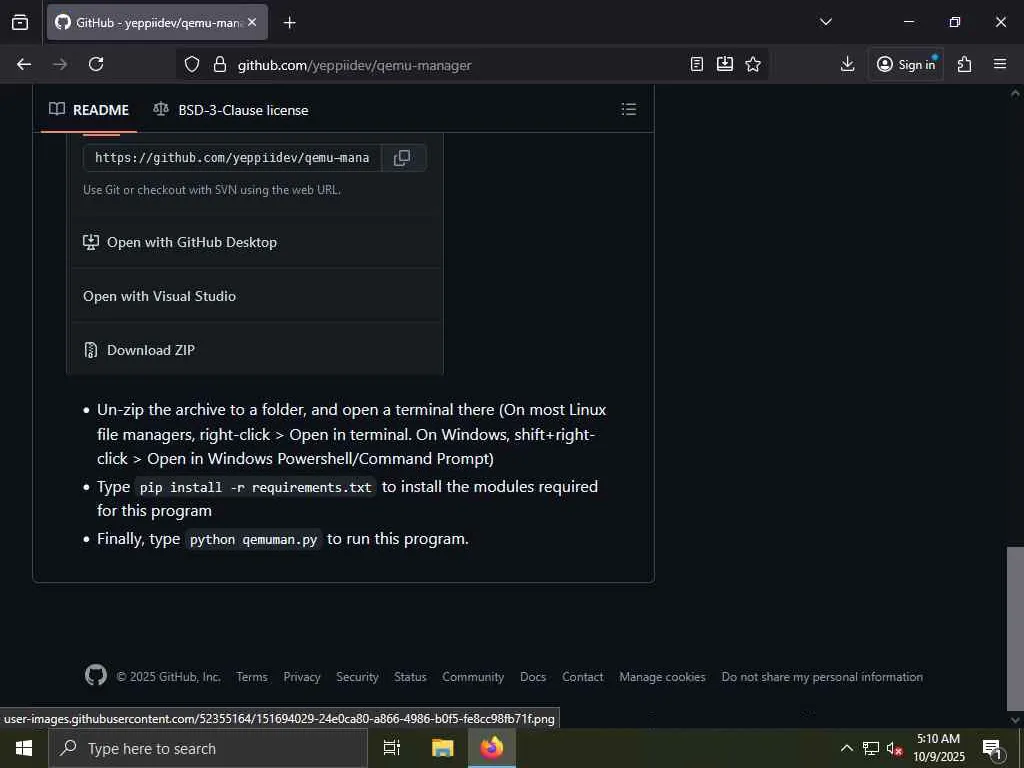The width and height of the screenshot is (1024, 768).
Task: Open File Explorer from the taskbar
Action: coord(442,748)
